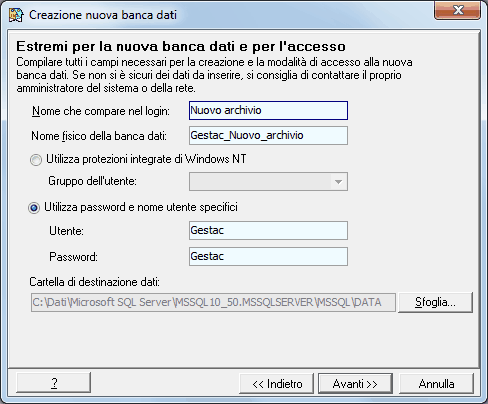
Task: Click the Utente input field
Action: 268,230
